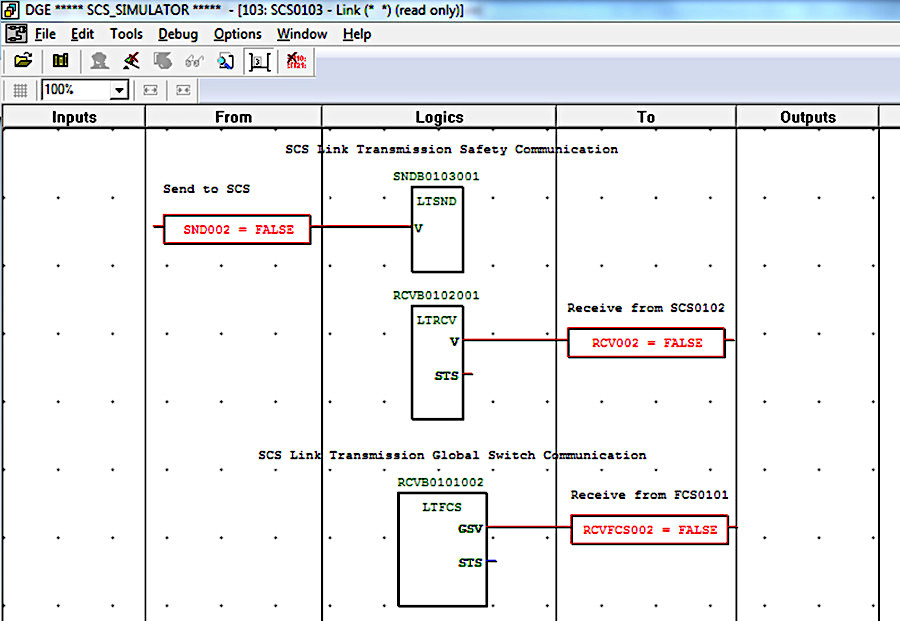Click the STS pin on LTRCV block
900x621 pixels.
pyautogui.click(x=446, y=376)
